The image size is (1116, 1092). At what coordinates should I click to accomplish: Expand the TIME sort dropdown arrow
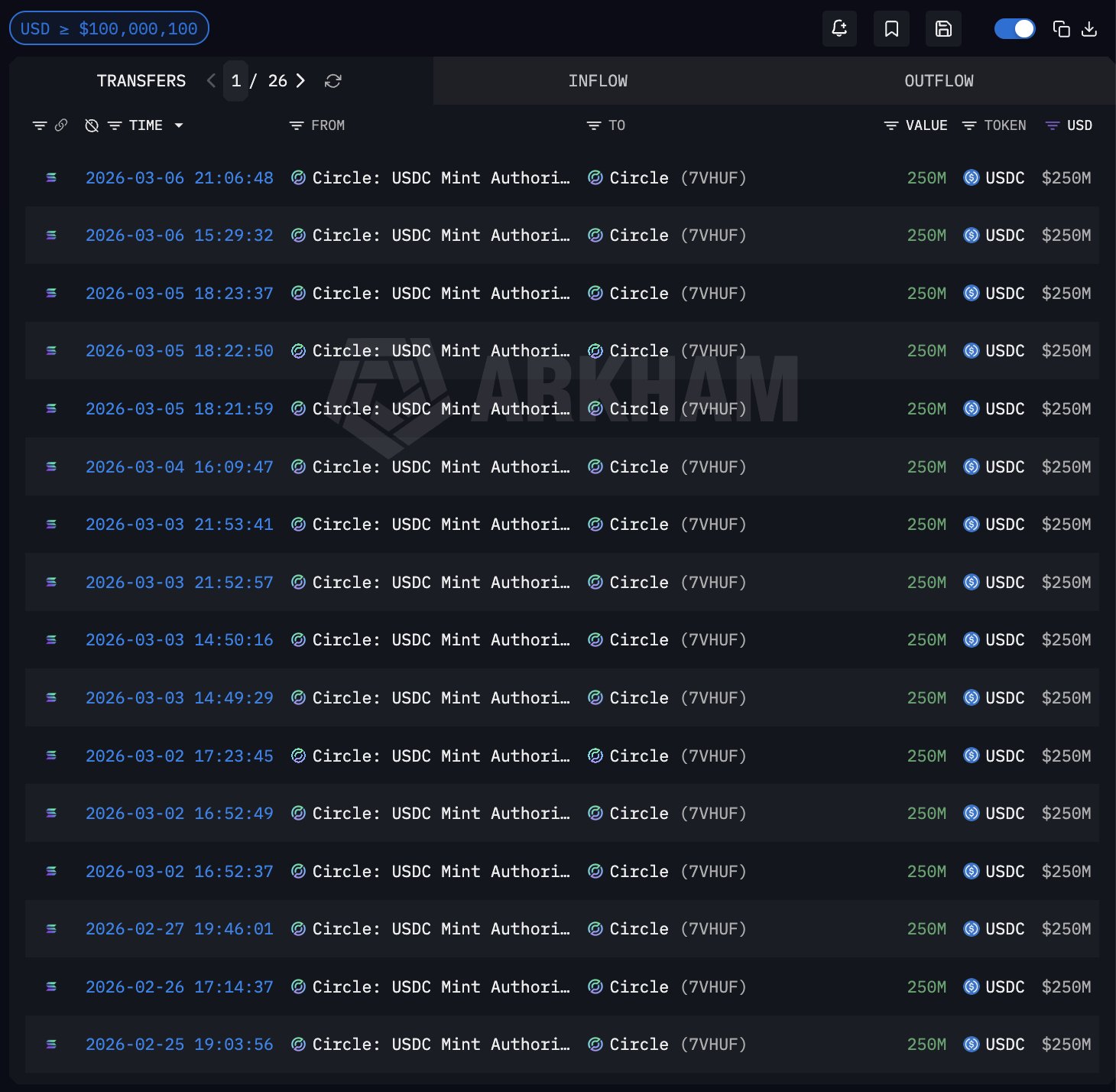pos(179,125)
